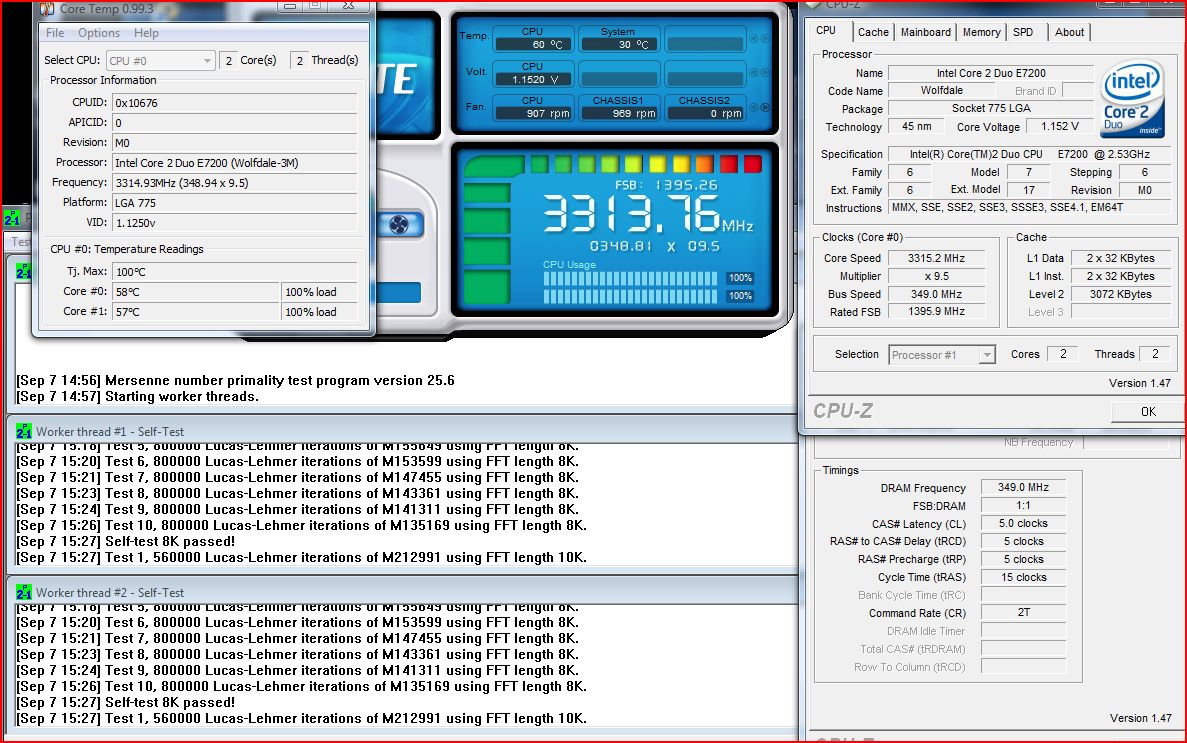
Task: Click the left arrow on the Fan. row
Action: (754, 108)
